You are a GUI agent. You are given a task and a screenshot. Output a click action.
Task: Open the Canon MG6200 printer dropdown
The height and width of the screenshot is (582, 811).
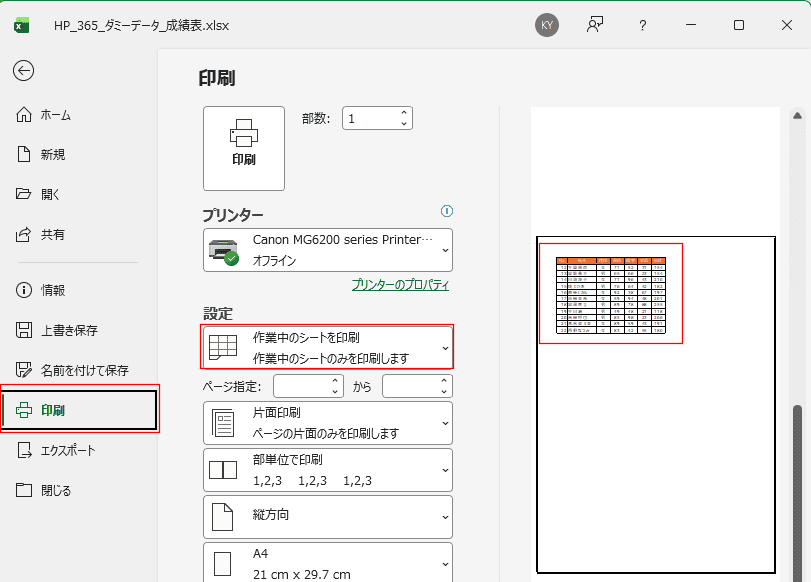coord(328,250)
